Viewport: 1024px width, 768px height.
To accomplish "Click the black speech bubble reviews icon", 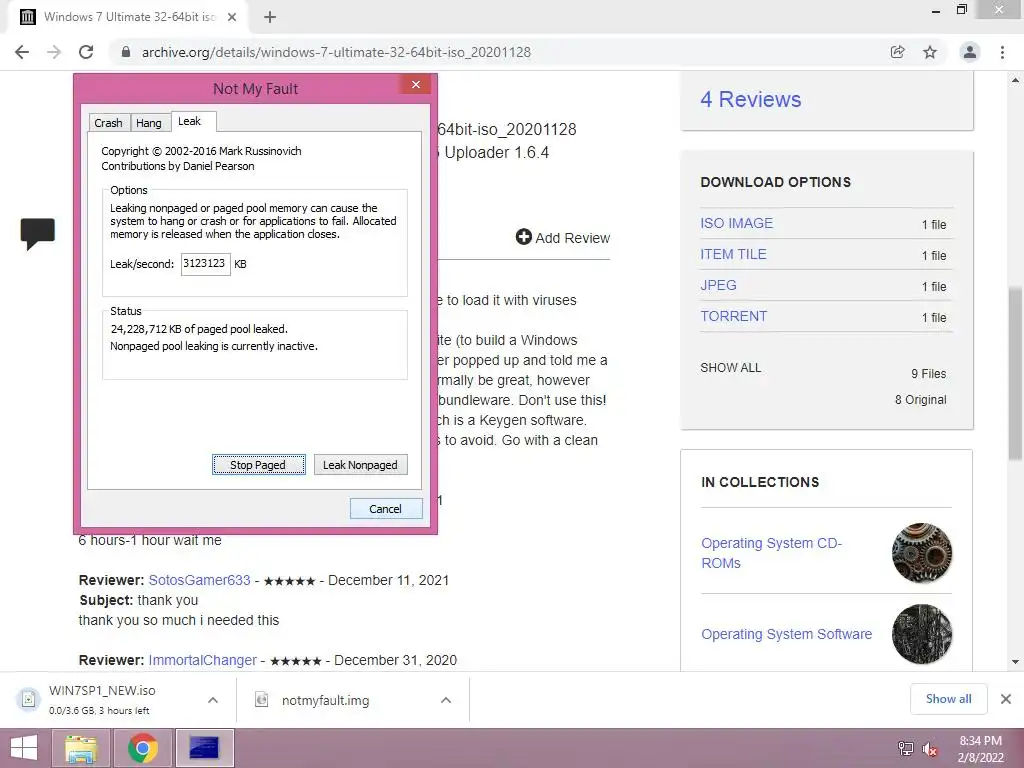I will 38,233.
